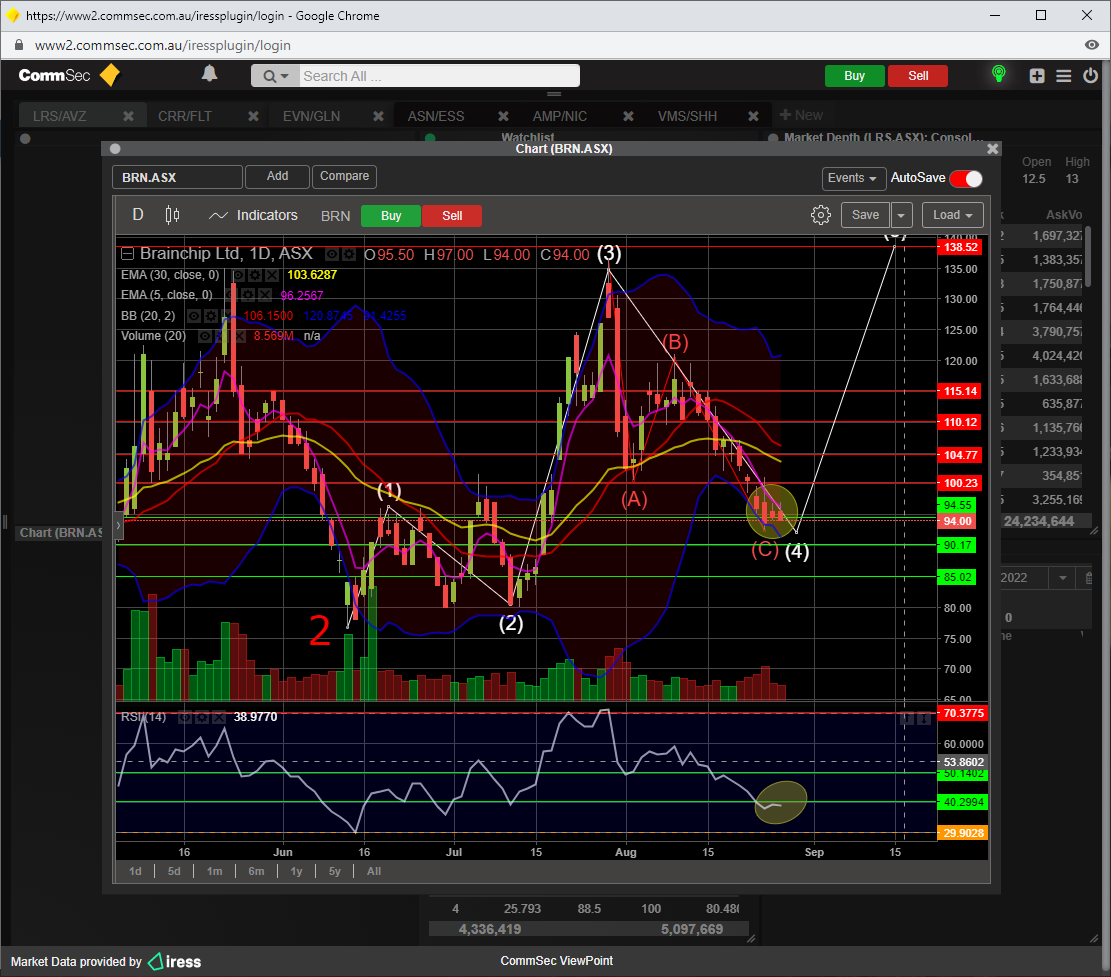Click the notifications bell icon

209,74
